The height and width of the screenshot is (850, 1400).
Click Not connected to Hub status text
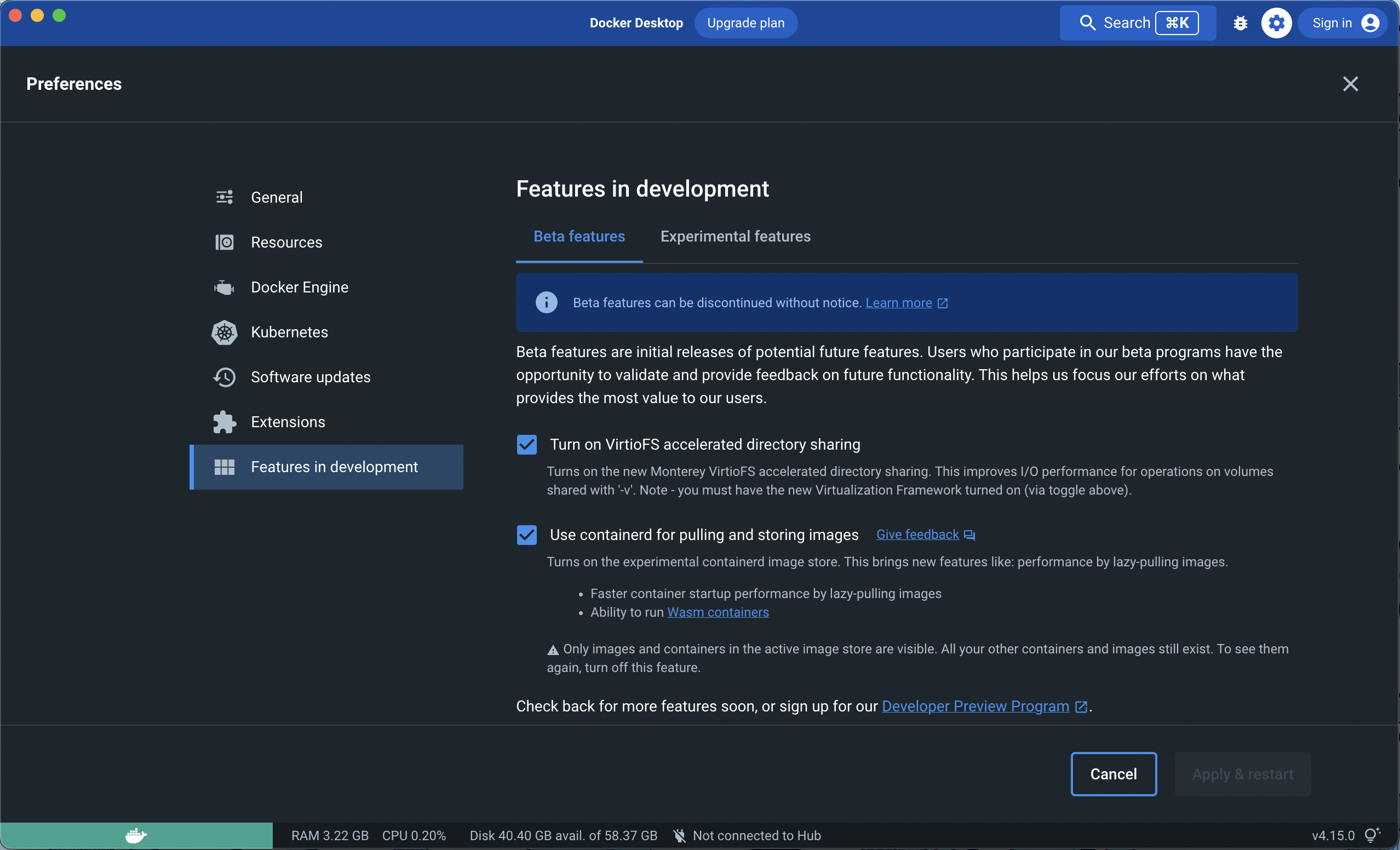[x=756, y=836]
